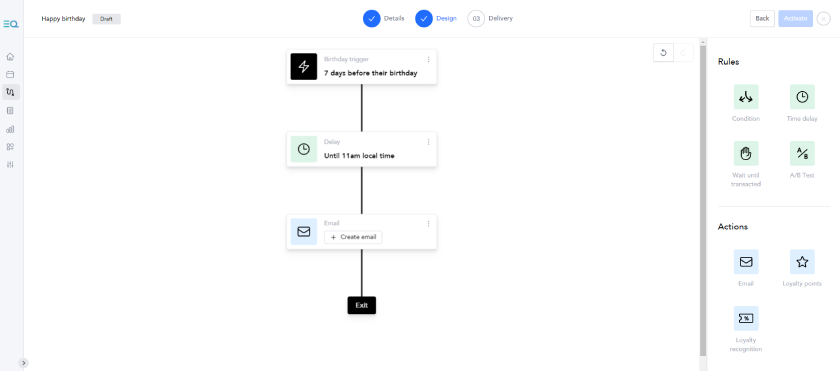The height and width of the screenshot is (371, 840).
Task: Expand the sidebar with the chevron
Action: click(24, 363)
